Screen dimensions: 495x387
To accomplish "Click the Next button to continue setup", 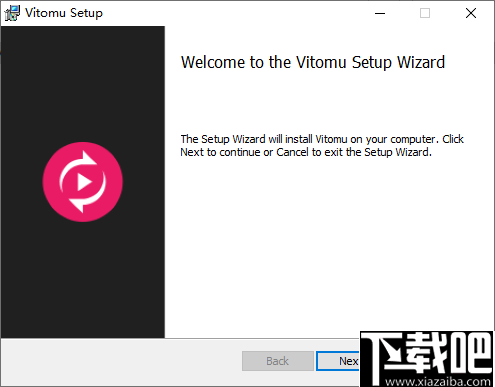I will tap(338, 361).
